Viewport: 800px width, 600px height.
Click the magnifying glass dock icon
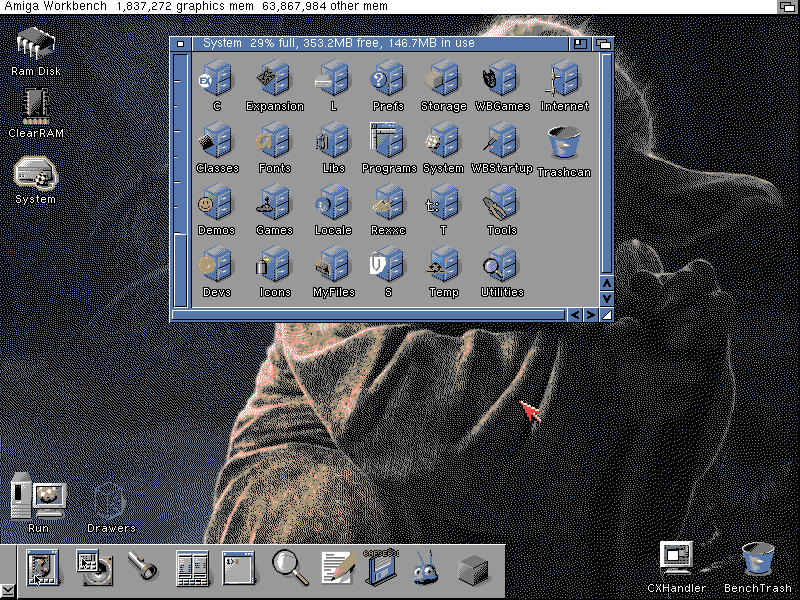click(x=290, y=567)
